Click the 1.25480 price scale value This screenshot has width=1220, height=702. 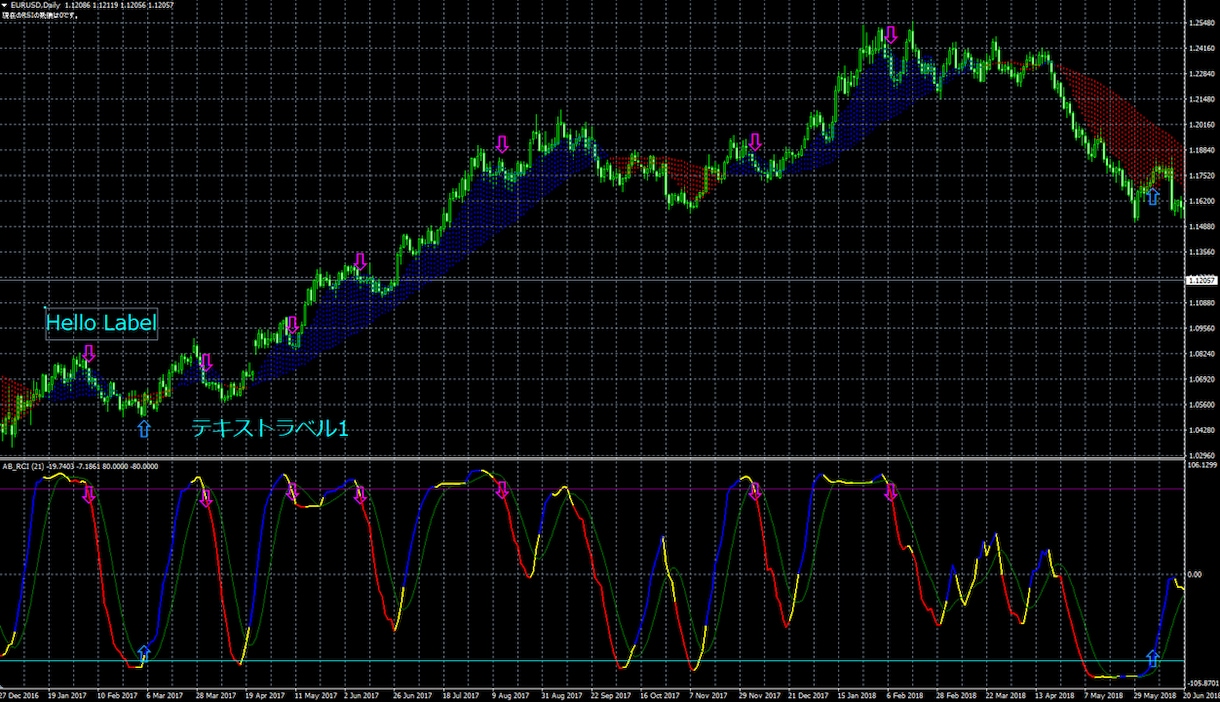click(1200, 22)
